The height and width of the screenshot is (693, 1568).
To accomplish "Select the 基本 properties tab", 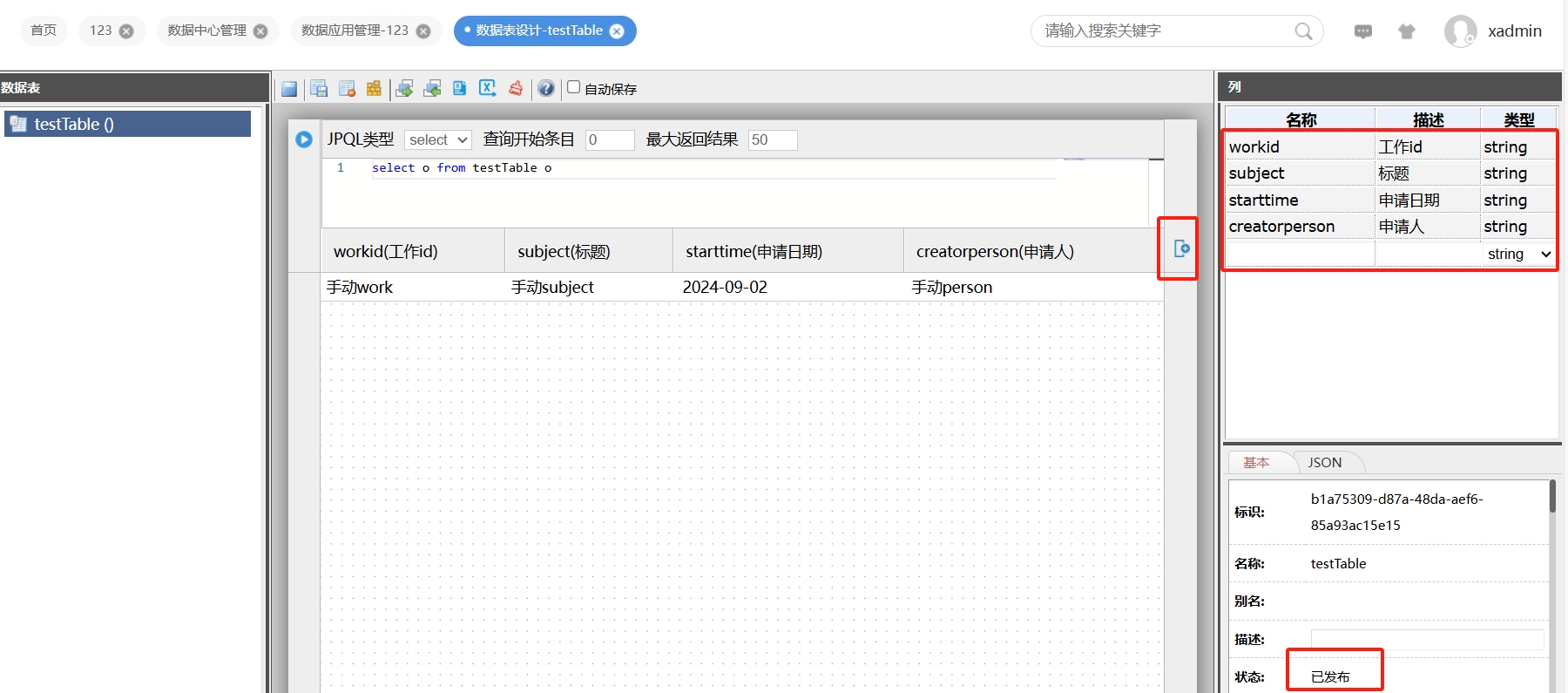I will [x=1256, y=463].
